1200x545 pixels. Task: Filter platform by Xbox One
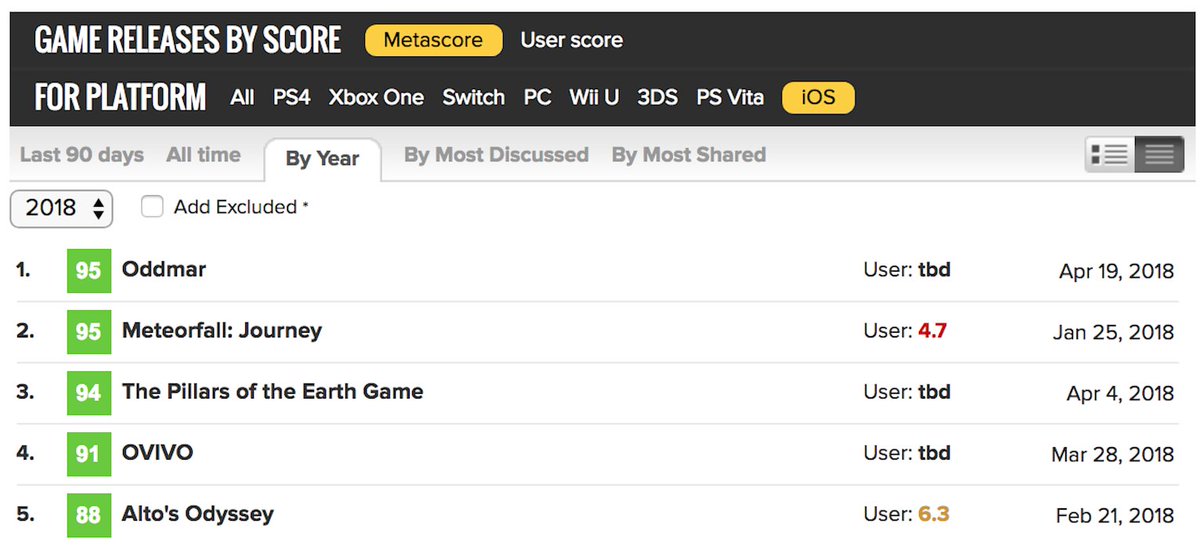[x=376, y=97]
